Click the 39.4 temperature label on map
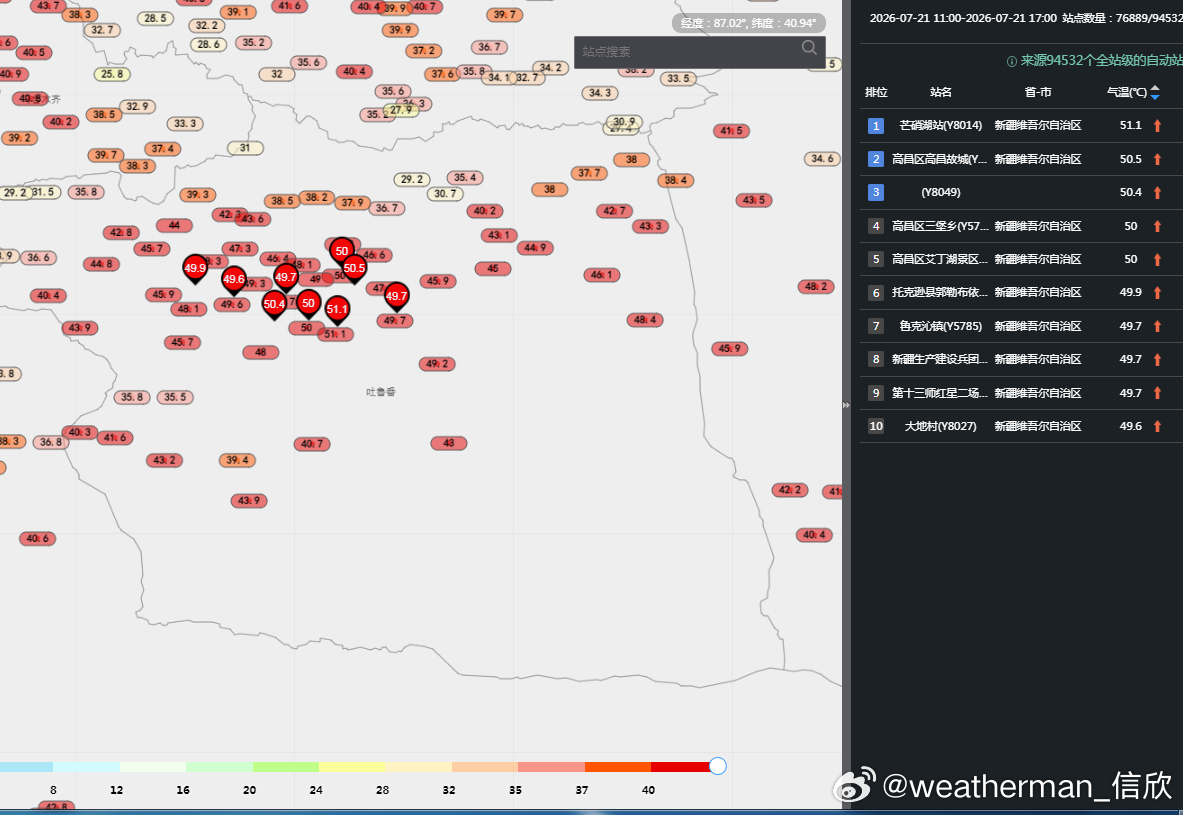Image resolution: width=1183 pixels, height=815 pixels. 237,460
